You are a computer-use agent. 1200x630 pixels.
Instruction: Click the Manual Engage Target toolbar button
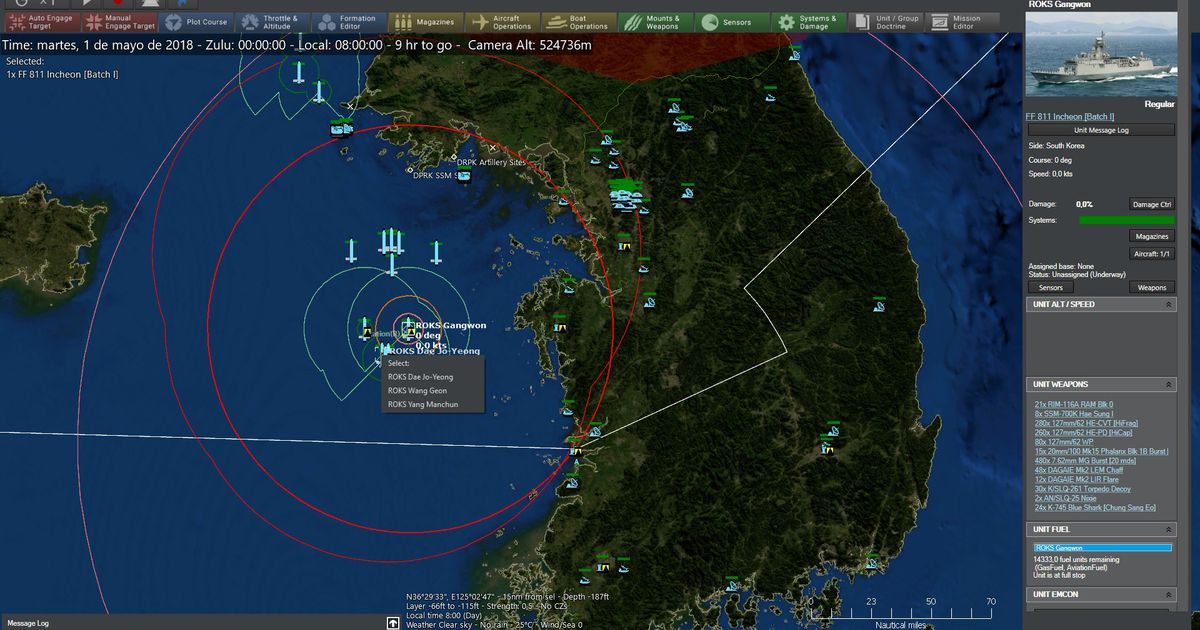coord(118,22)
